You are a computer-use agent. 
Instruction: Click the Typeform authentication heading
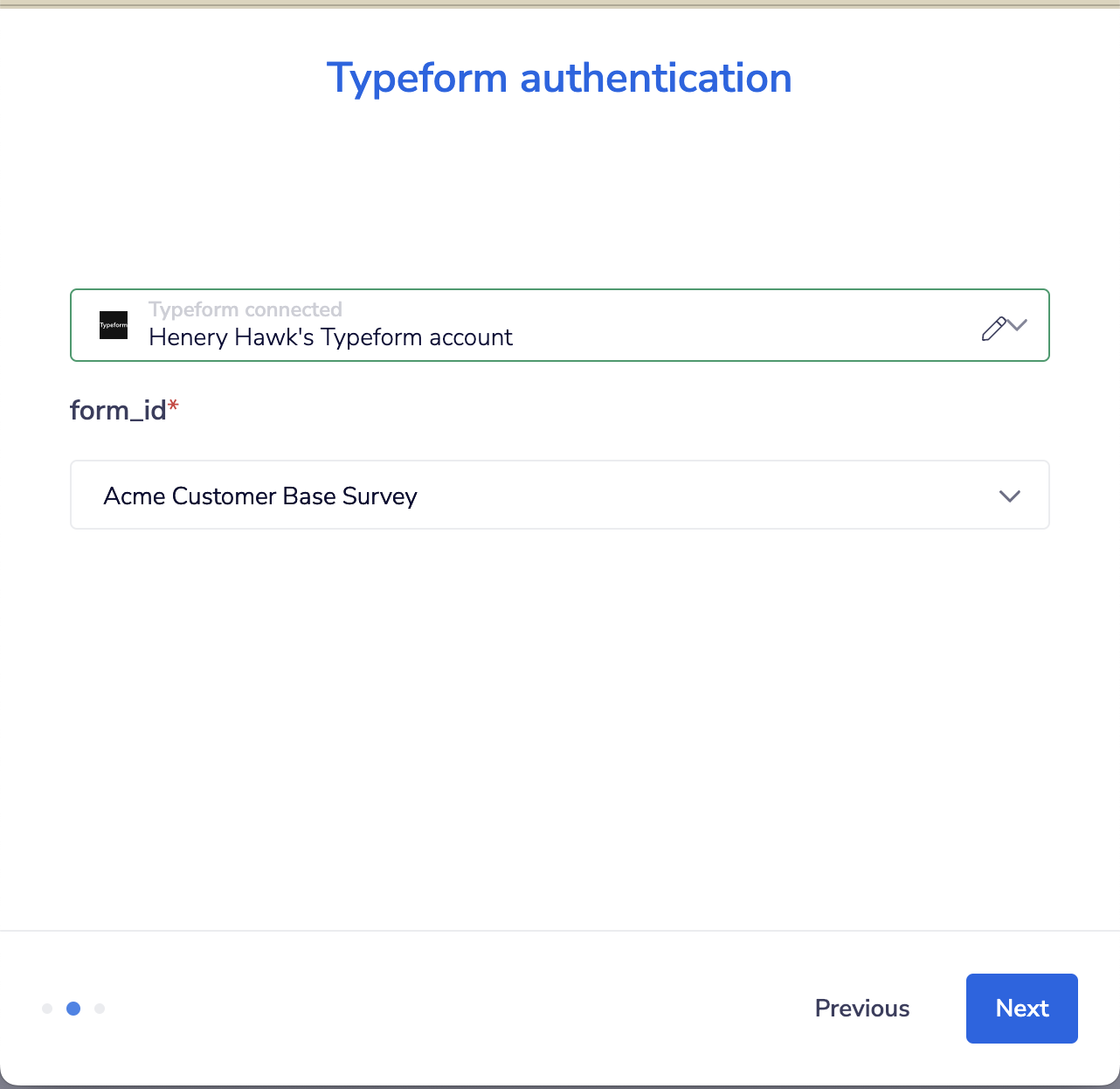[x=559, y=78]
